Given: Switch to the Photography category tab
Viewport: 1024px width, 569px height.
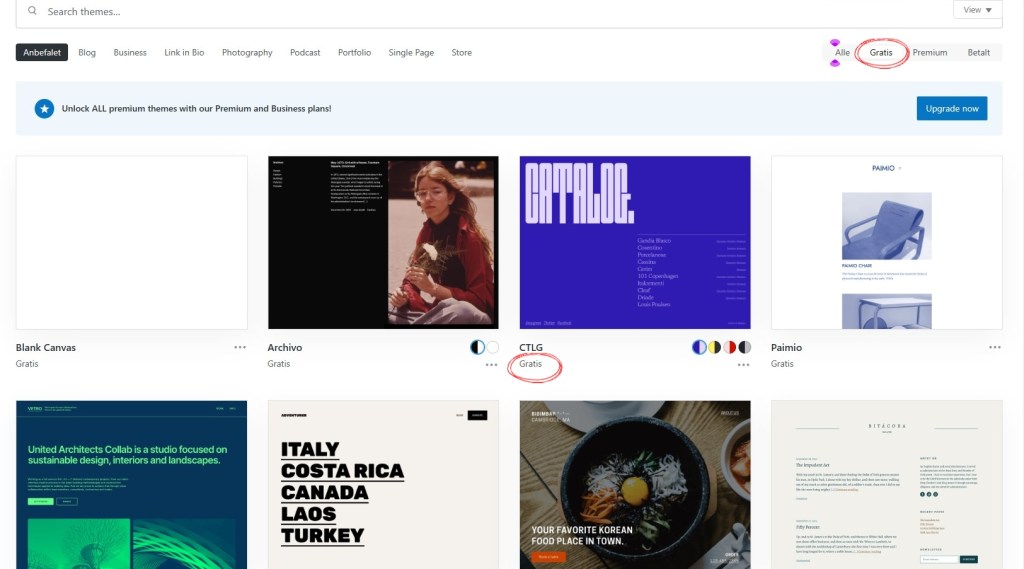Looking at the screenshot, I should coord(247,52).
